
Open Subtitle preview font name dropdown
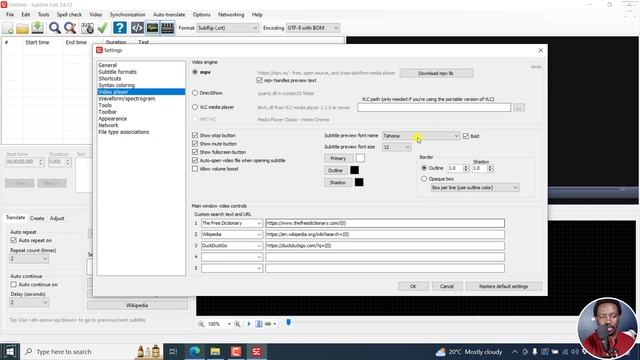pos(421,136)
